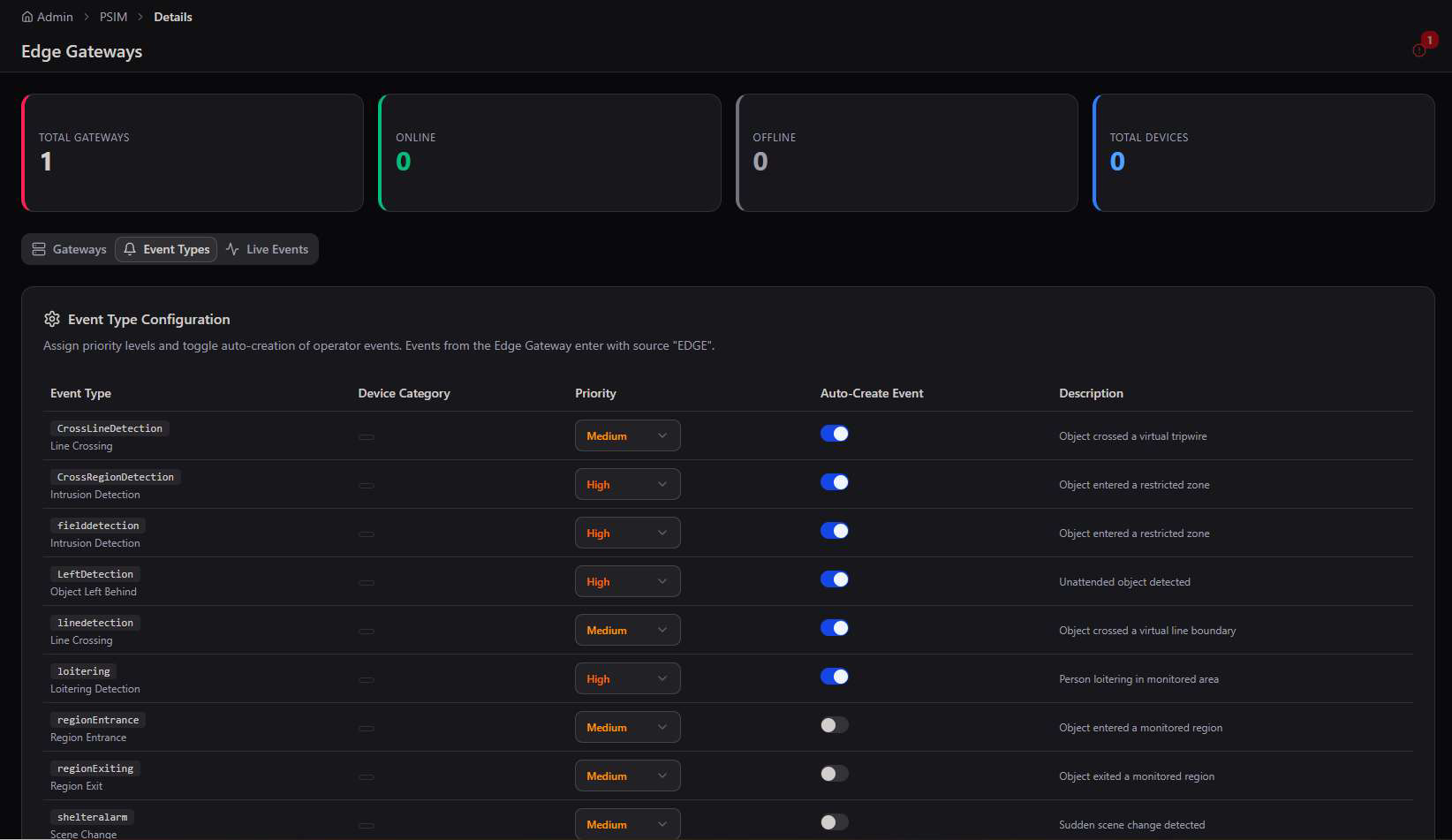Click the Offline gateways card

pos(907,153)
